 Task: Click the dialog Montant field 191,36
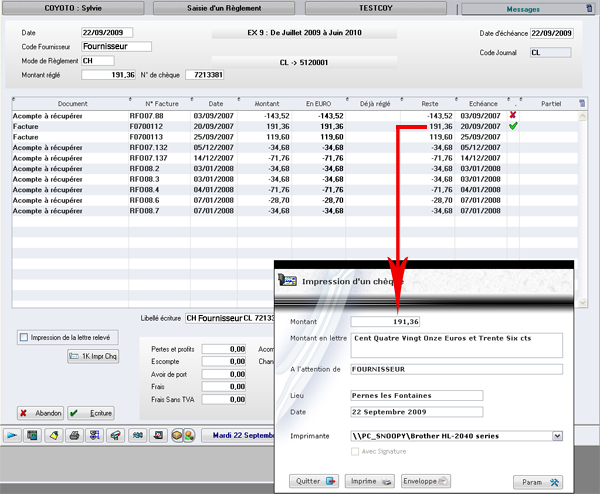coord(385,322)
